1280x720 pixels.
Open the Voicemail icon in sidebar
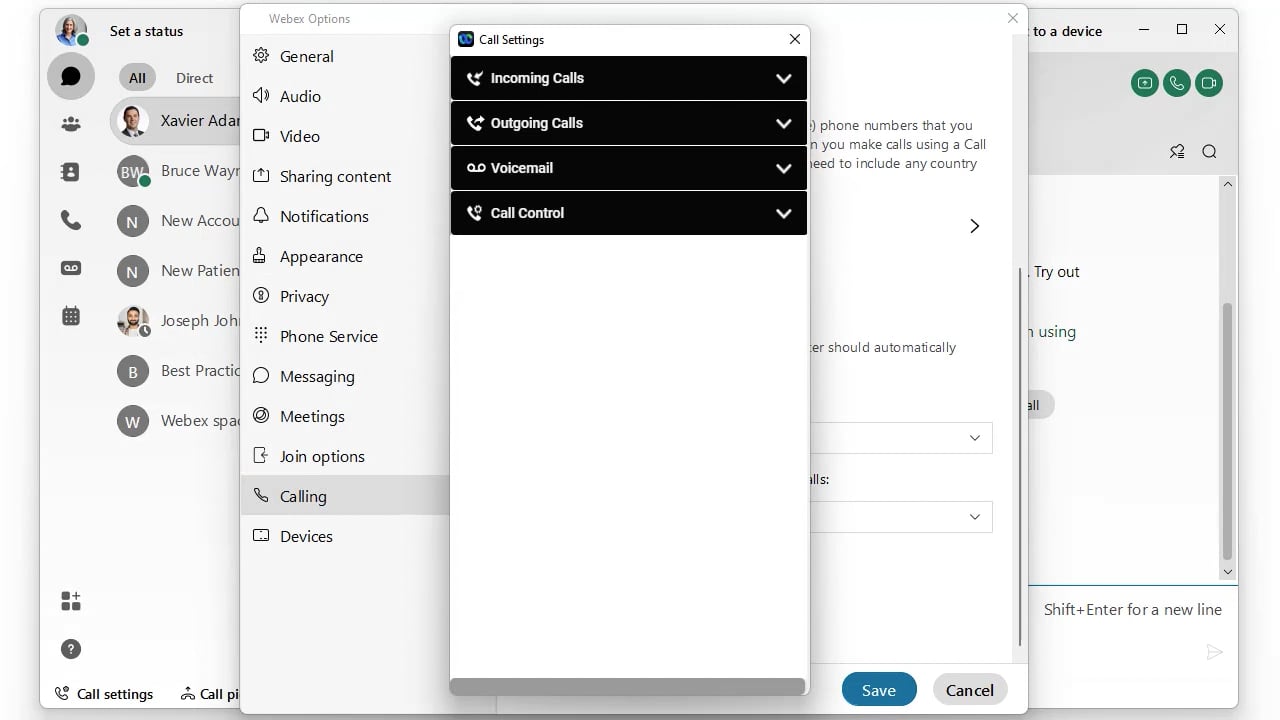71,268
